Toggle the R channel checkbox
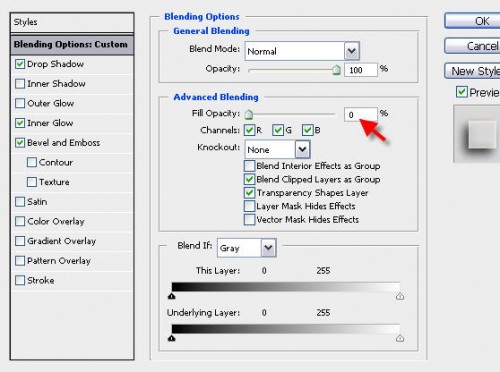 point(249,130)
